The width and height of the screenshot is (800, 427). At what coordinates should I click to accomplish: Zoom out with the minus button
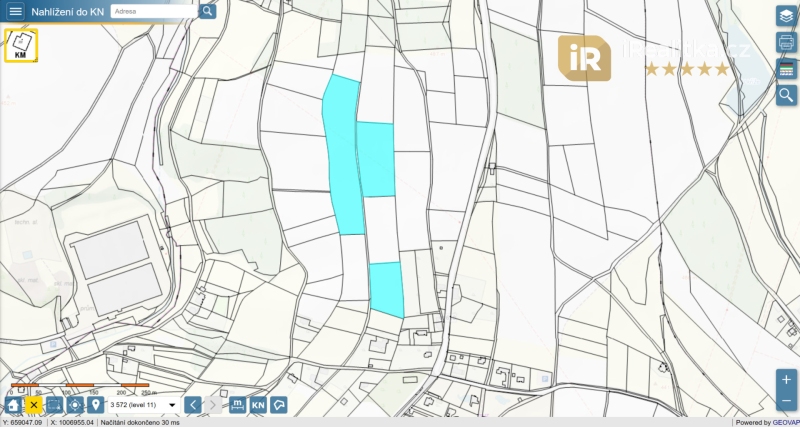click(787, 402)
